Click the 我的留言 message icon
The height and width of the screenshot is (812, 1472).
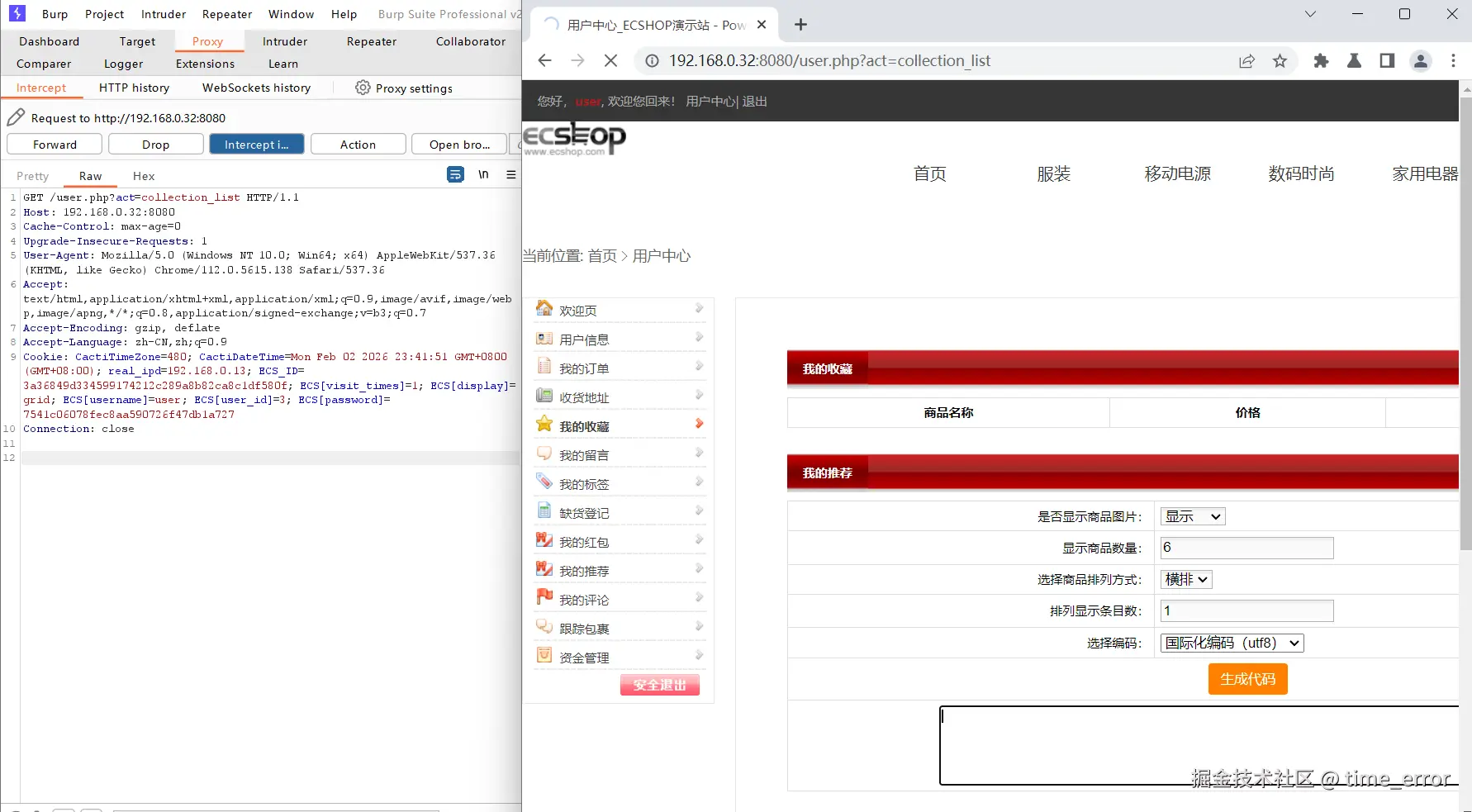(x=544, y=453)
